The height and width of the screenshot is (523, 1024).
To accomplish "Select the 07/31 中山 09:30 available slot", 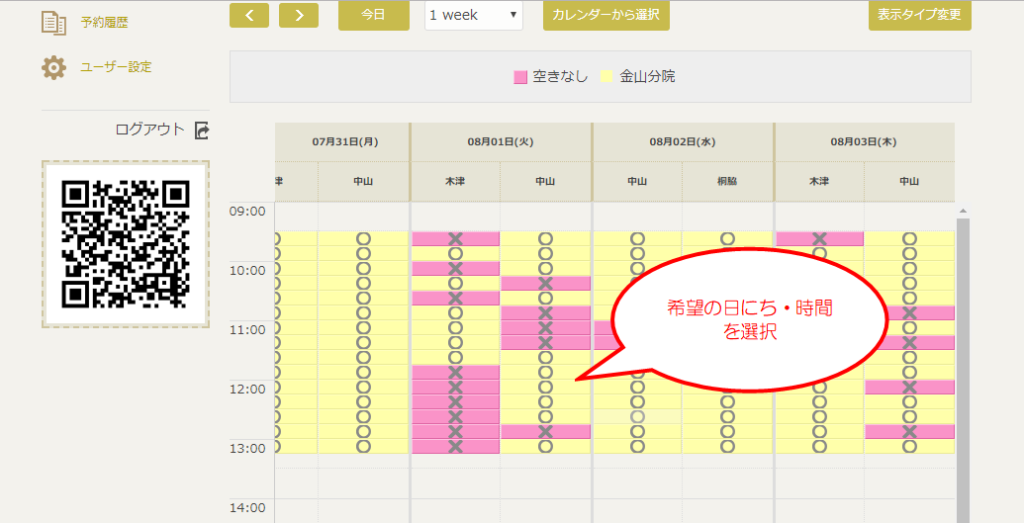I will click(363, 239).
